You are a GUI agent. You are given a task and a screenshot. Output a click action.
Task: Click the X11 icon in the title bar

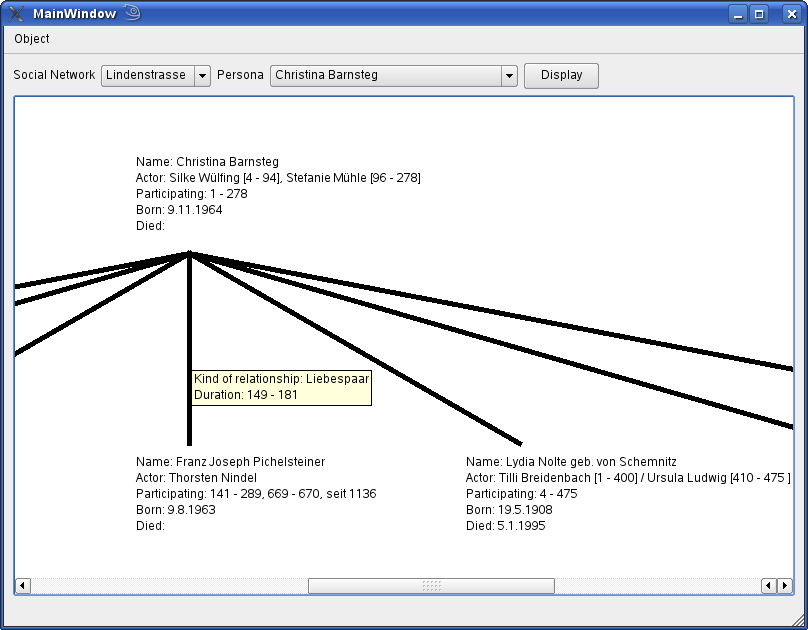(16, 13)
